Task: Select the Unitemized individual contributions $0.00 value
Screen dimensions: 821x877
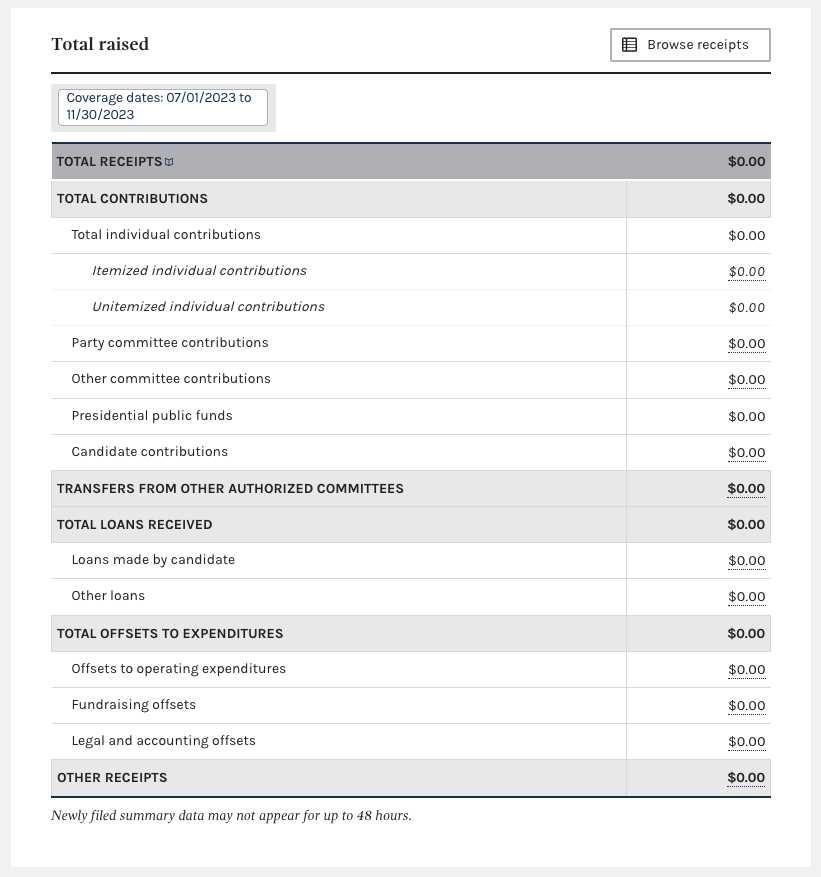Action: (747, 308)
